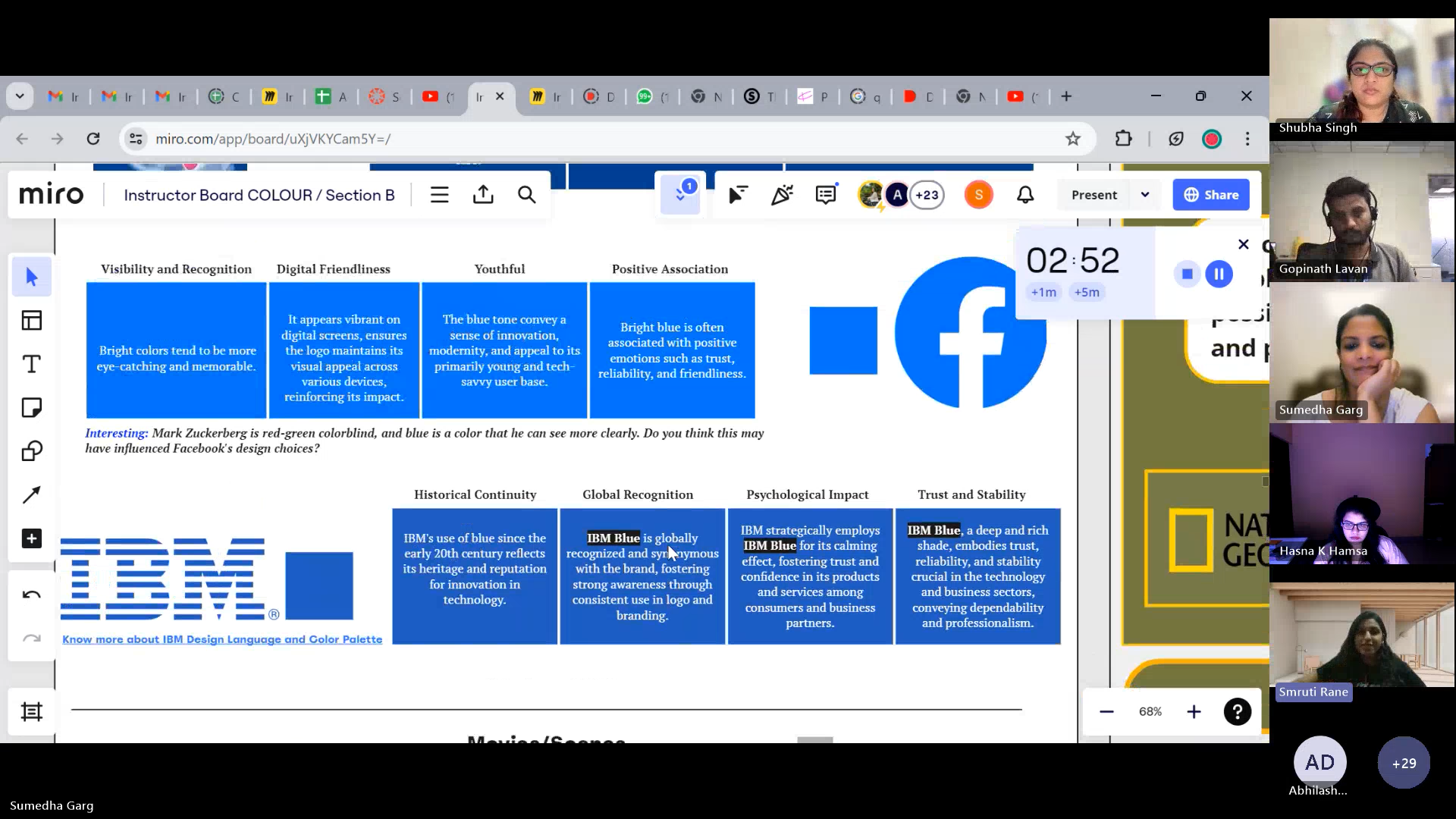The width and height of the screenshot is (1456, 819).
Task: Toggle collaborator cursors visibility
Action: click(738, 194)
